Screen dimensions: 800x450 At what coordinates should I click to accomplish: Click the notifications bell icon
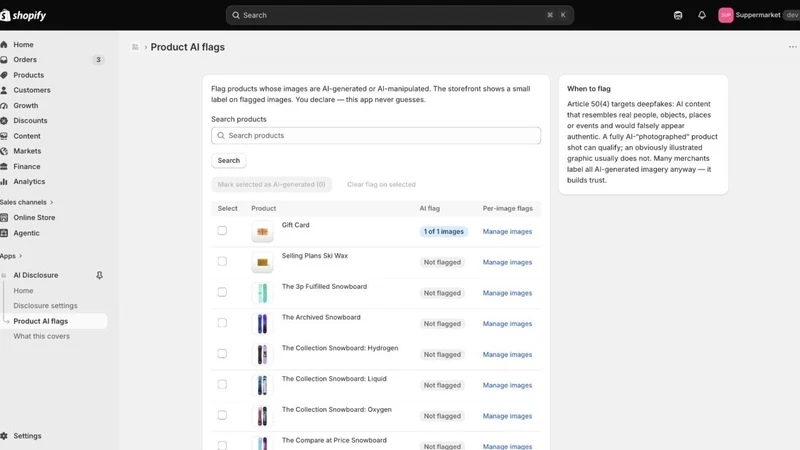(x=702, y=15)
